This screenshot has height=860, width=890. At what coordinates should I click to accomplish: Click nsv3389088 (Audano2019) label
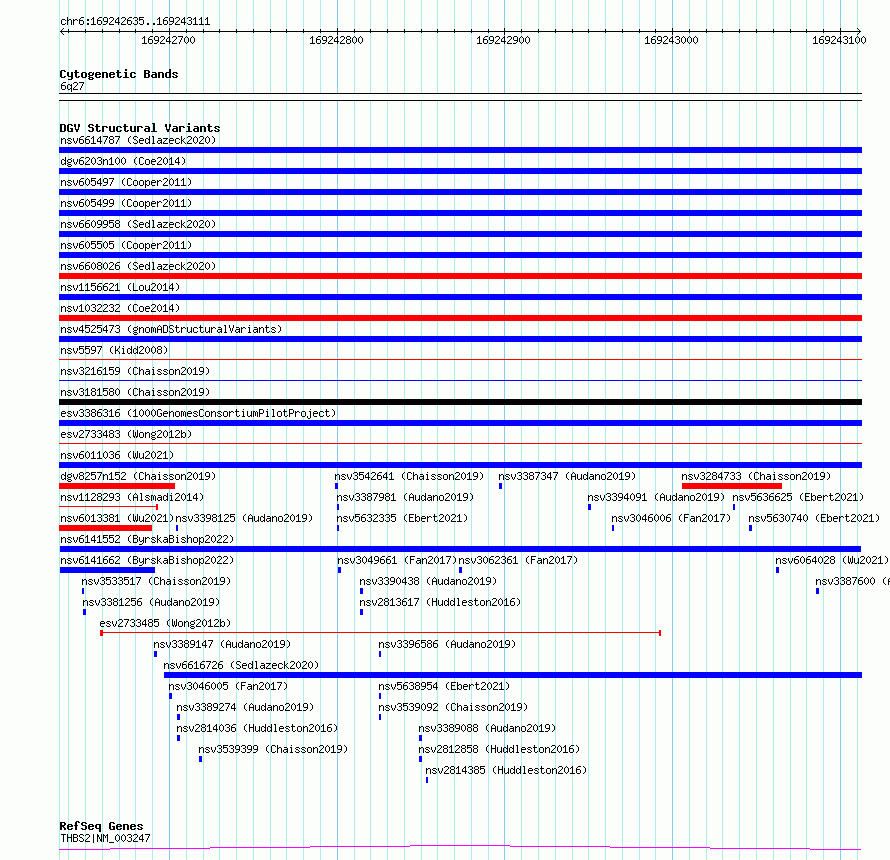[487, 728]
